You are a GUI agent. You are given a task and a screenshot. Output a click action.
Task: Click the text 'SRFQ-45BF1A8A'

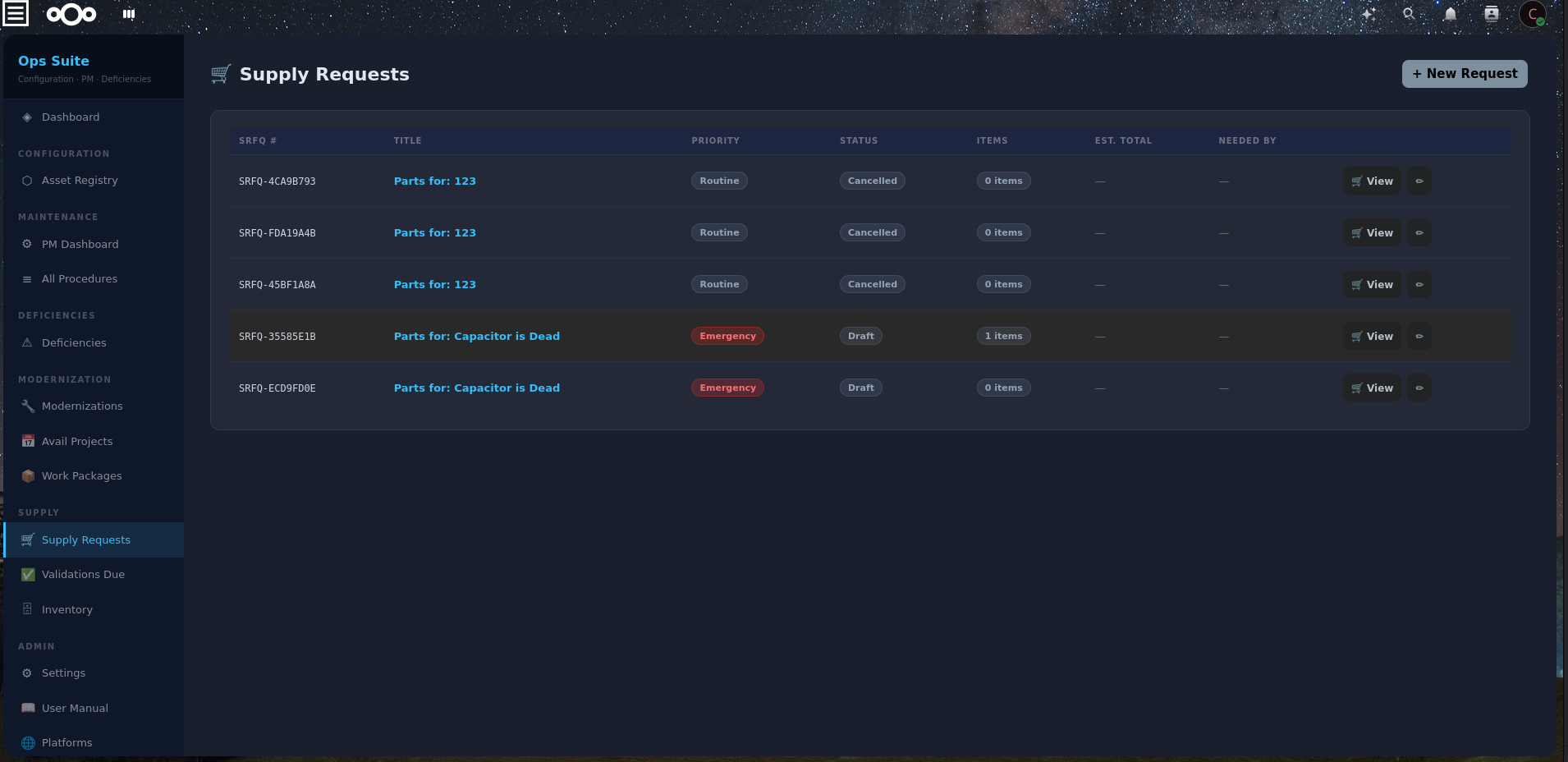click(277, 285)
